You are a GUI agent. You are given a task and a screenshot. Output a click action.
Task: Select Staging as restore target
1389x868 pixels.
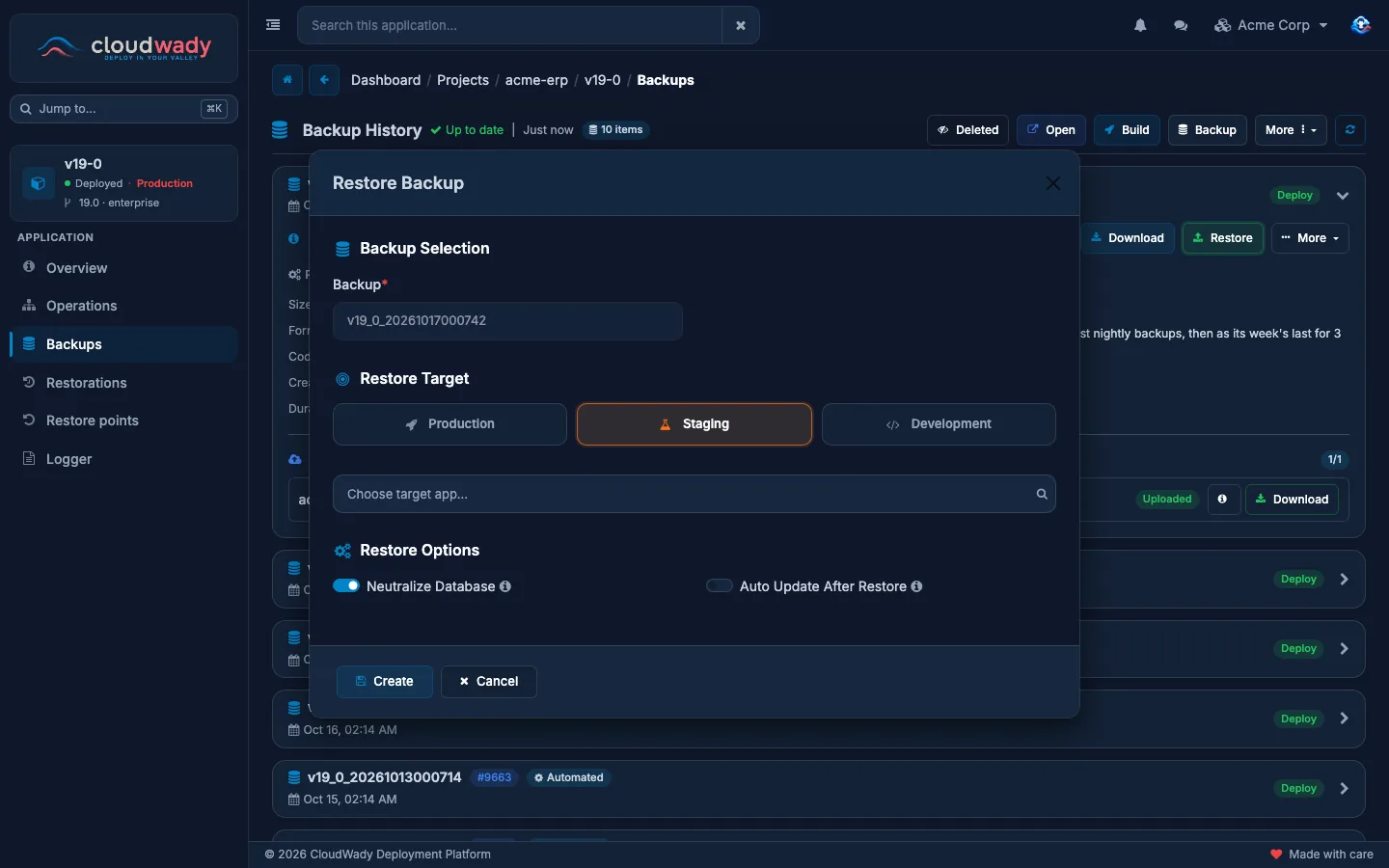(x=694, y=424)
